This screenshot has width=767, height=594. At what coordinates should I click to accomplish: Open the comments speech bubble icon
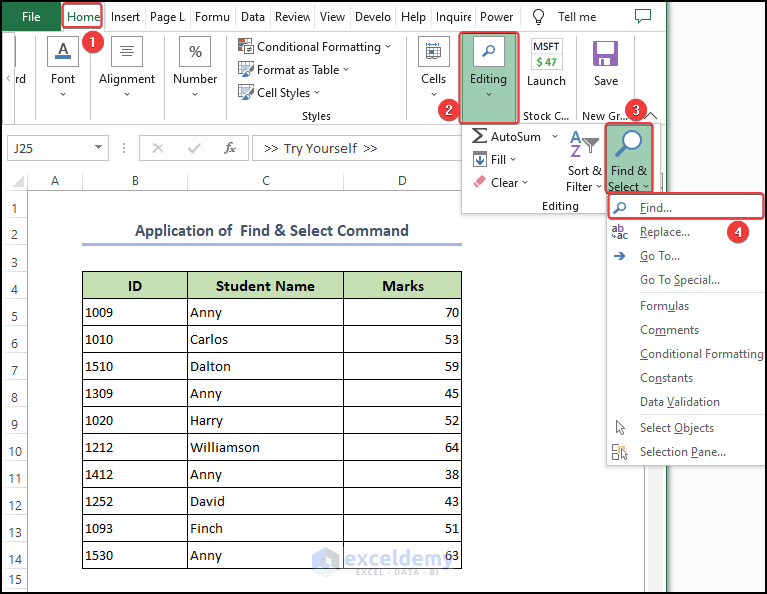pyautogui.click(x=643, y=17)
